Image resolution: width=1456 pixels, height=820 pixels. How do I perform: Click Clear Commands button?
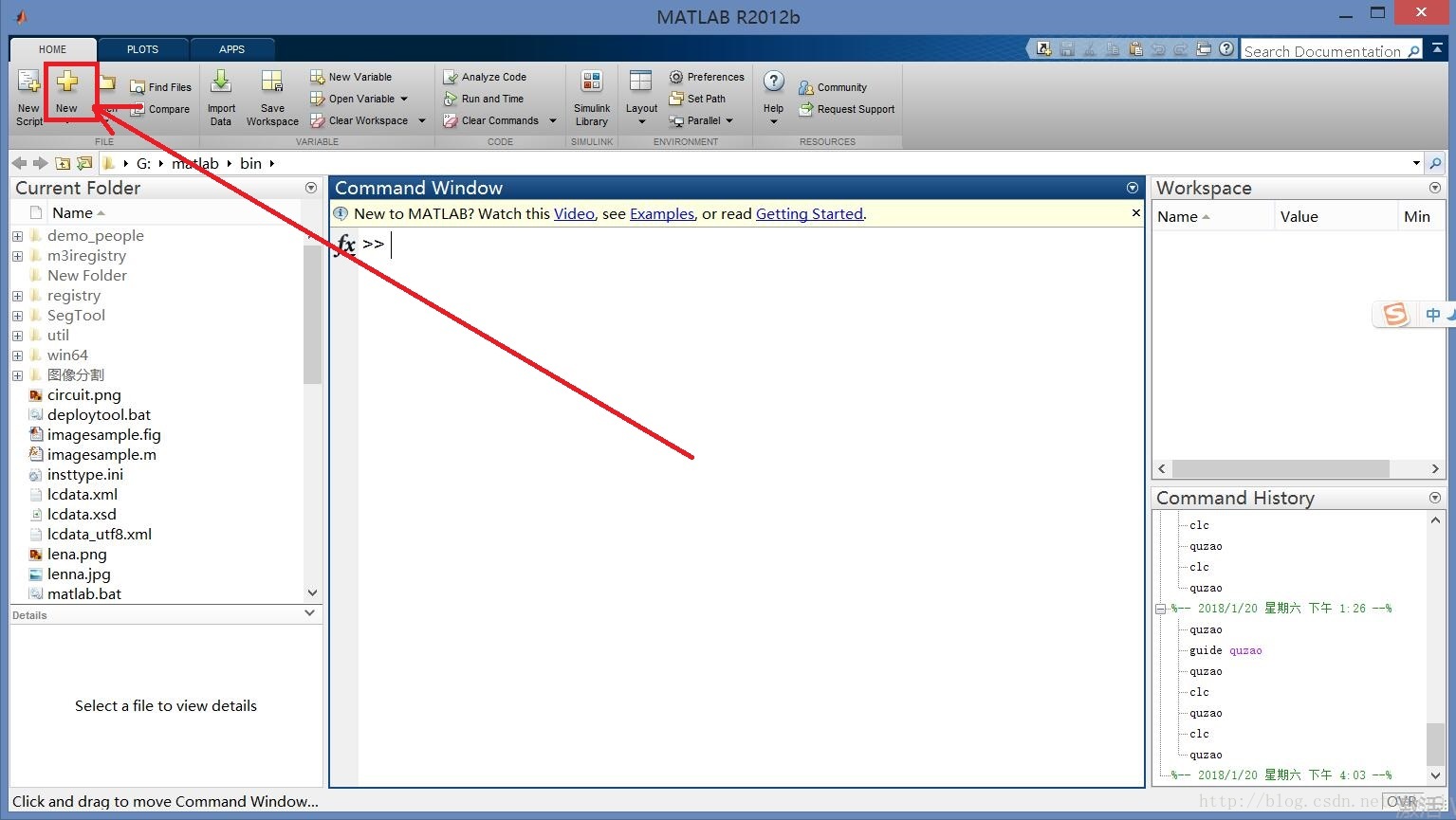(491, 120)
